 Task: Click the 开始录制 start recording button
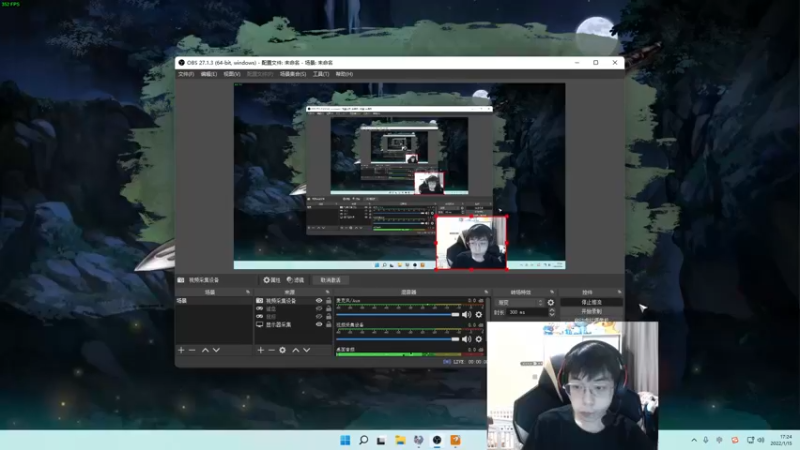click(x=591, y=311)
